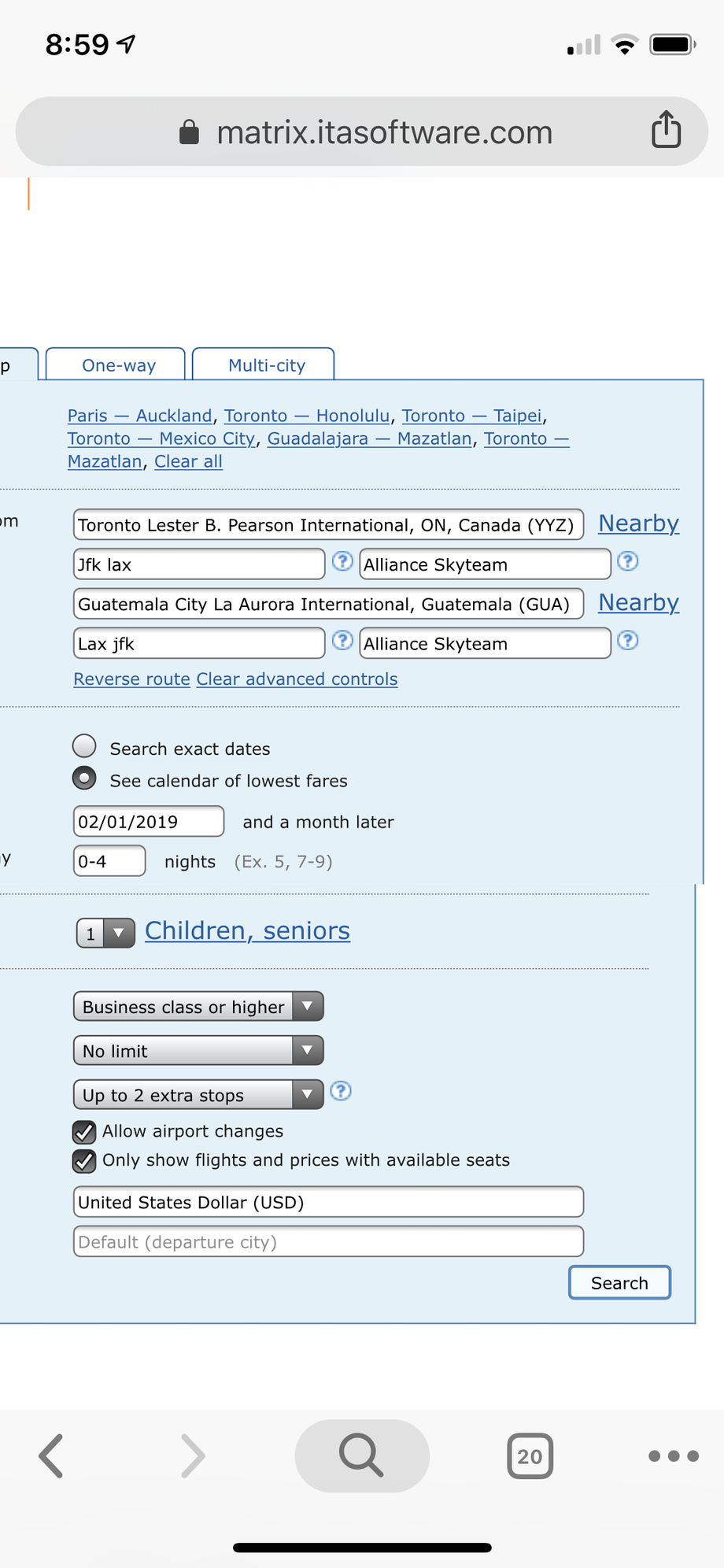Image resolution: width=724 pixels, height=1568 pixels.
Task: Click the Reverse route link
Action: pos(132,679)
